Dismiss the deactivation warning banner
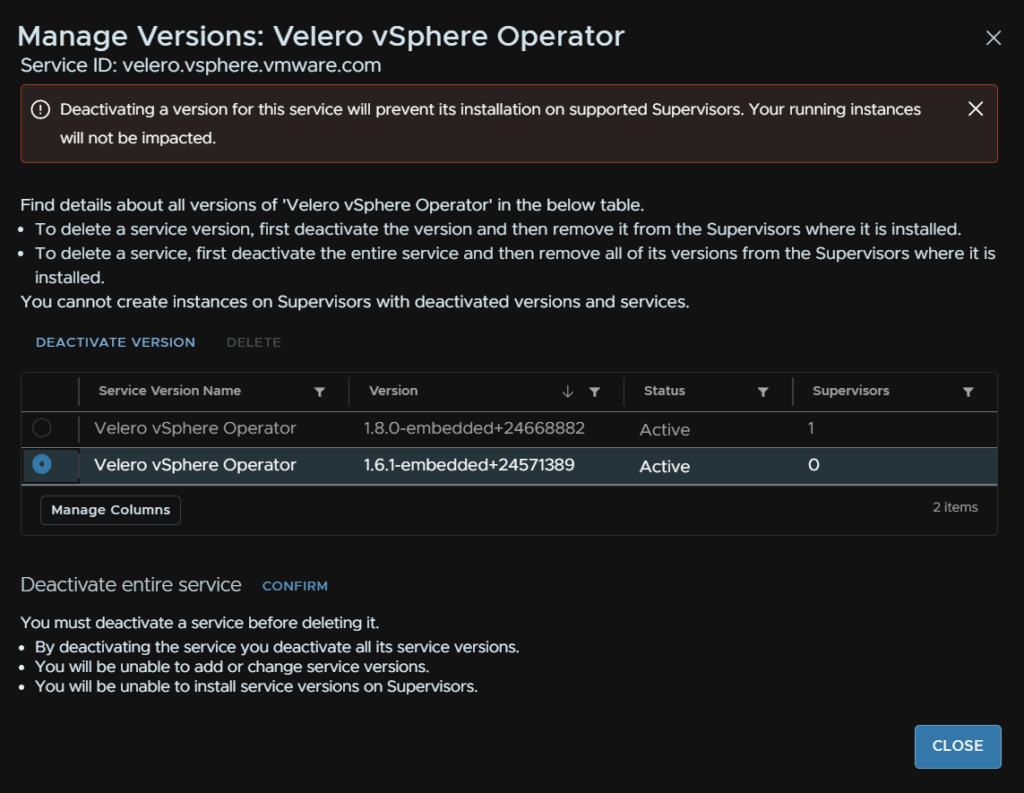Image resolution: width=1024 pixels, height=793 pixels. coord(976,109)
